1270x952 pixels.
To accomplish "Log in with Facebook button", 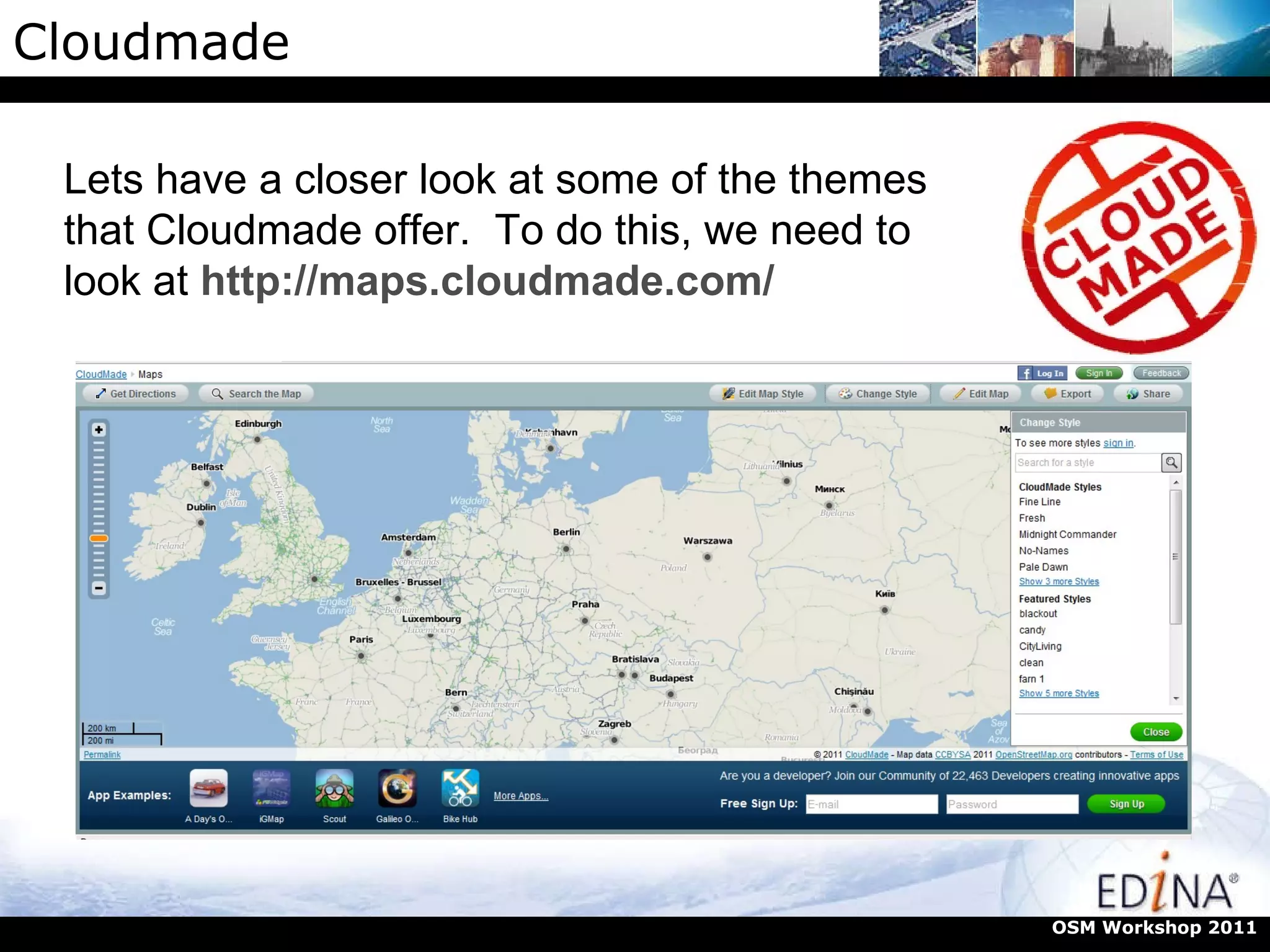I will [1042, 373].
